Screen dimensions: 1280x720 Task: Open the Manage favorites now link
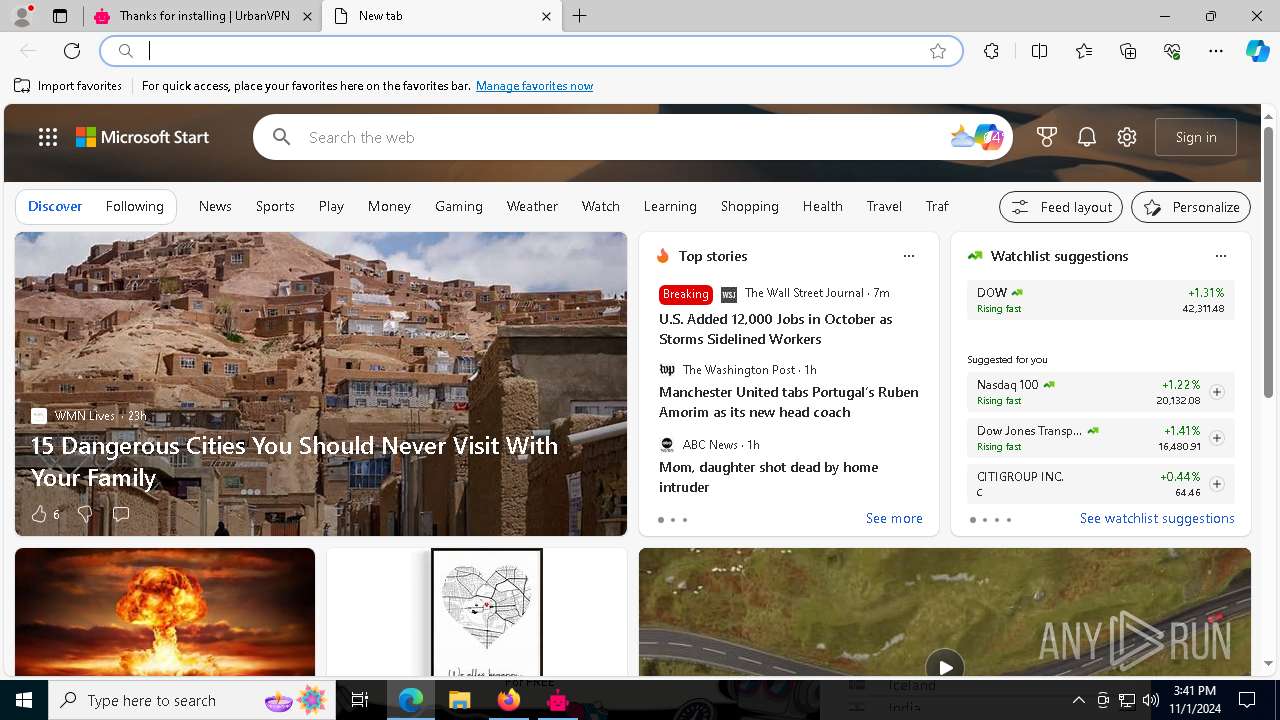pos(534,86)
